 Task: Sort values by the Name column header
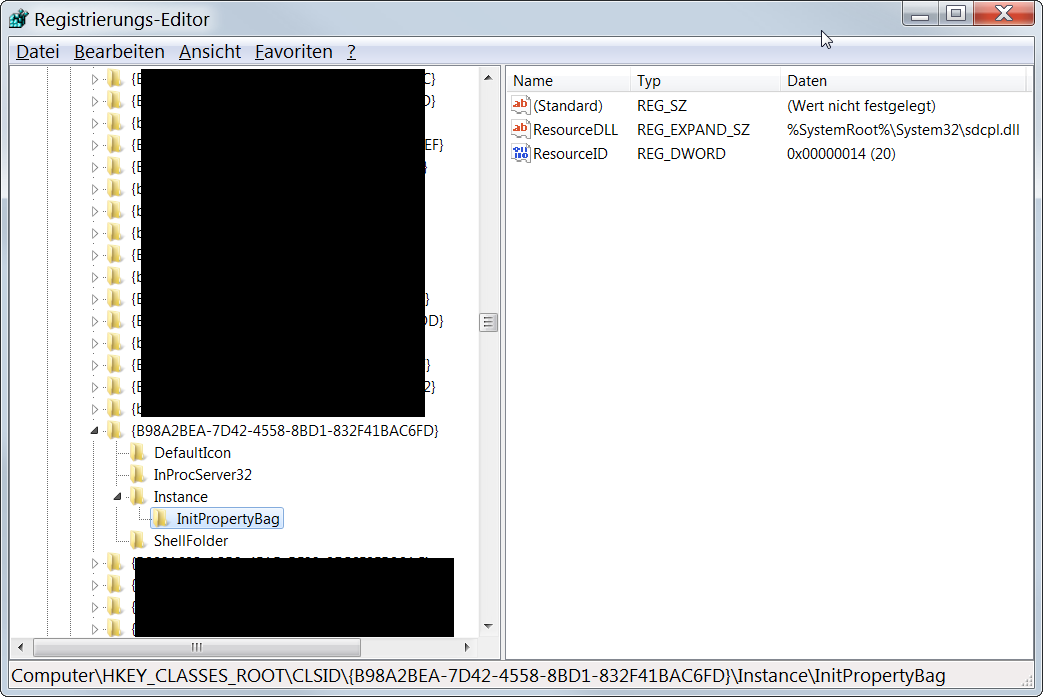click(569, 81)
